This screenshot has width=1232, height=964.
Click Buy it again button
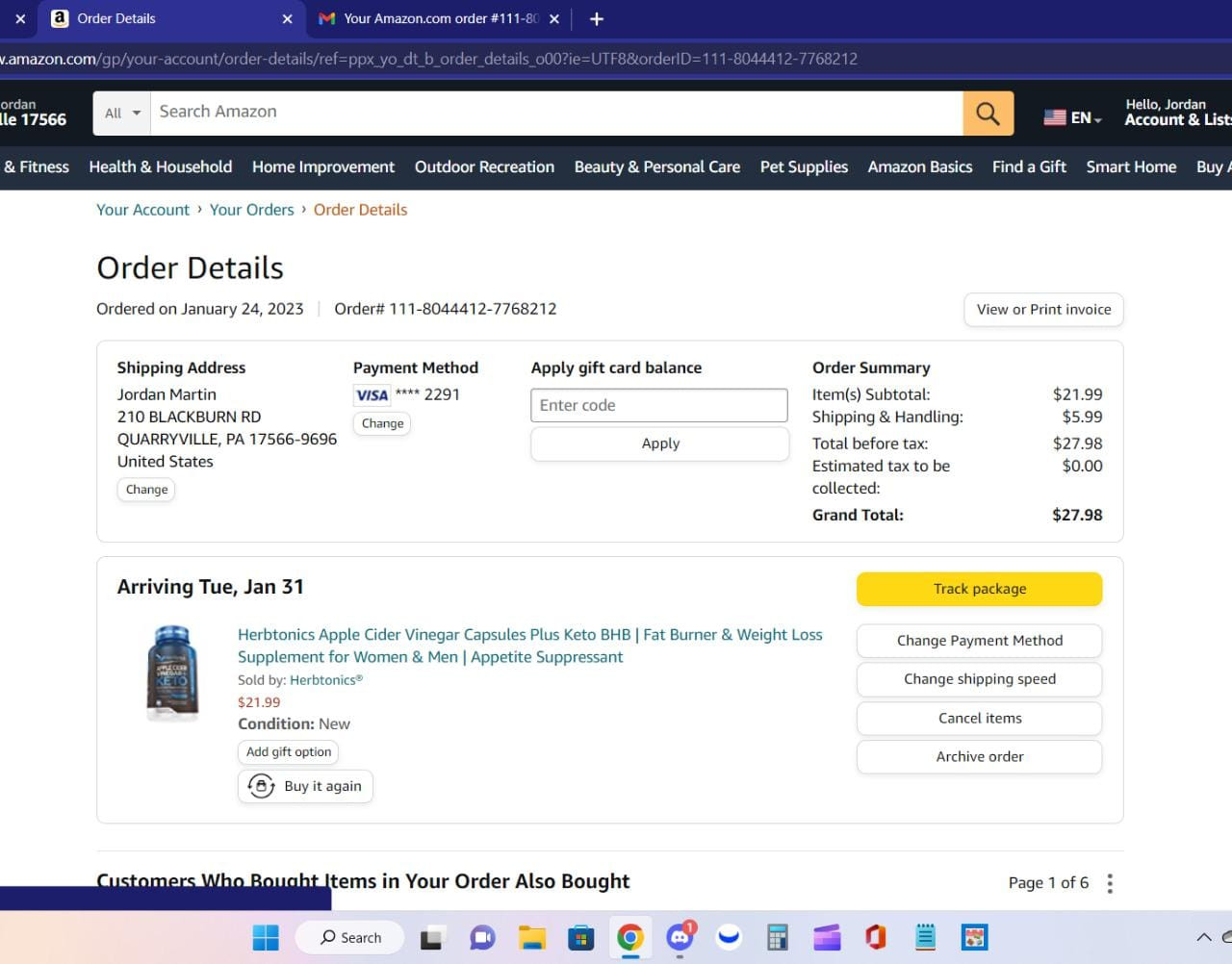click(x=305, y=786)
